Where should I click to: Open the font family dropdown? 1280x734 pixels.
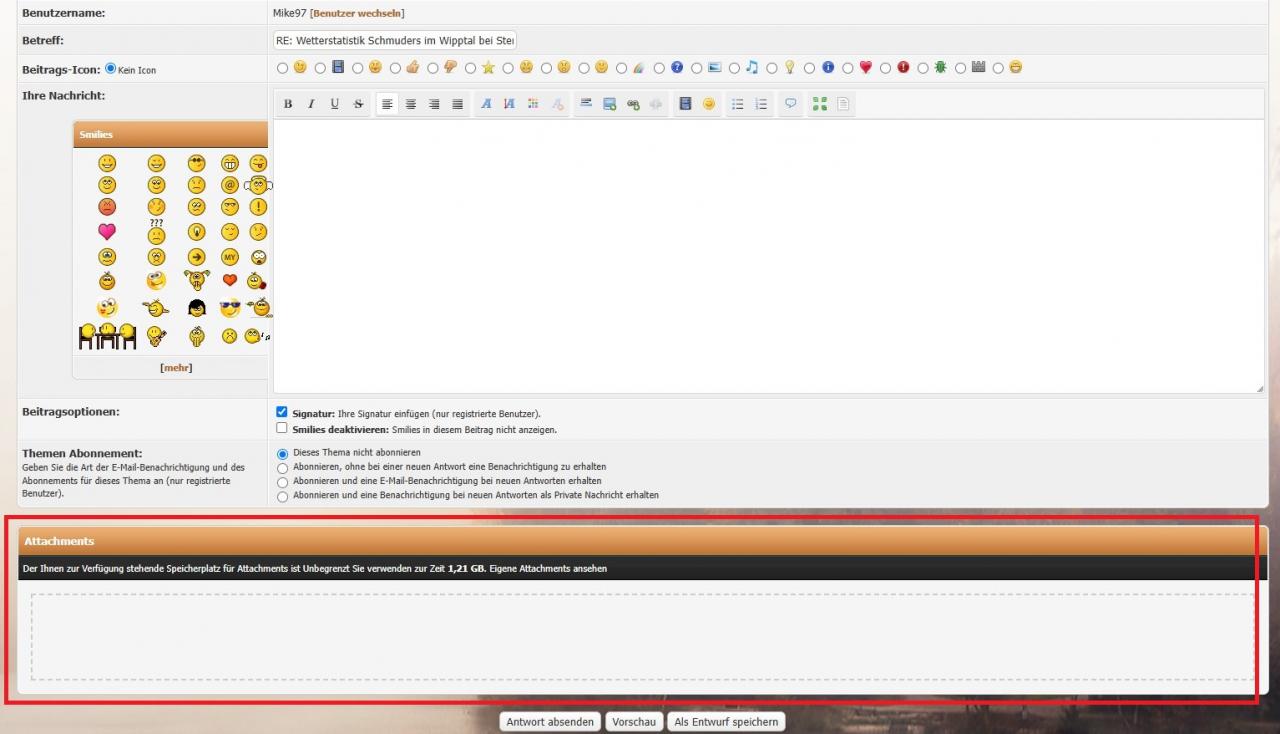pyautogui.click(x=486, y=104)
